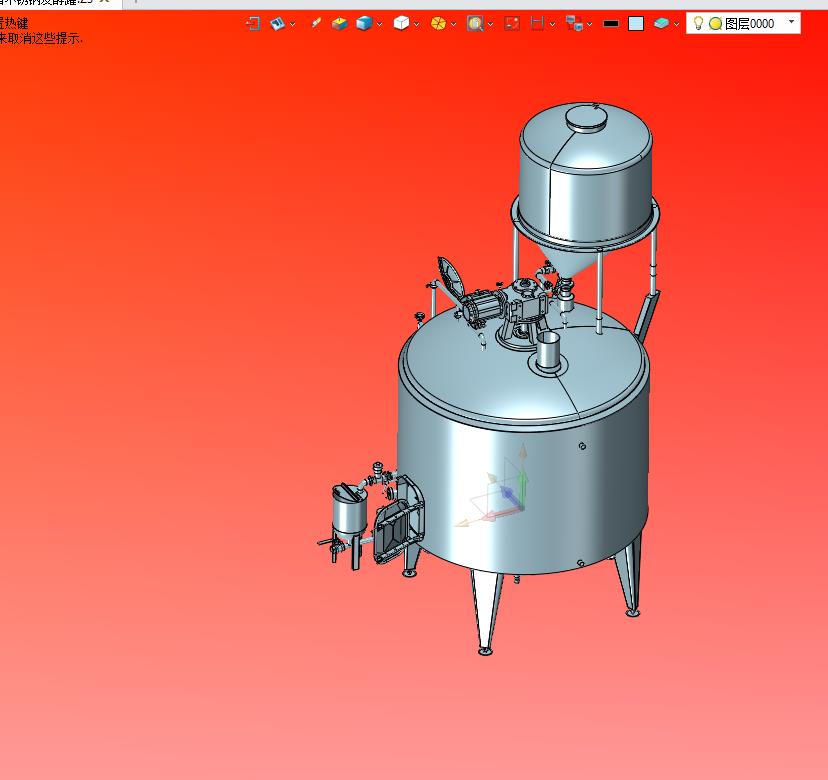Viewport: 828px width, 780px height.
Task: Click the magnifier zoom icon
Action: [x=475, y=23]
